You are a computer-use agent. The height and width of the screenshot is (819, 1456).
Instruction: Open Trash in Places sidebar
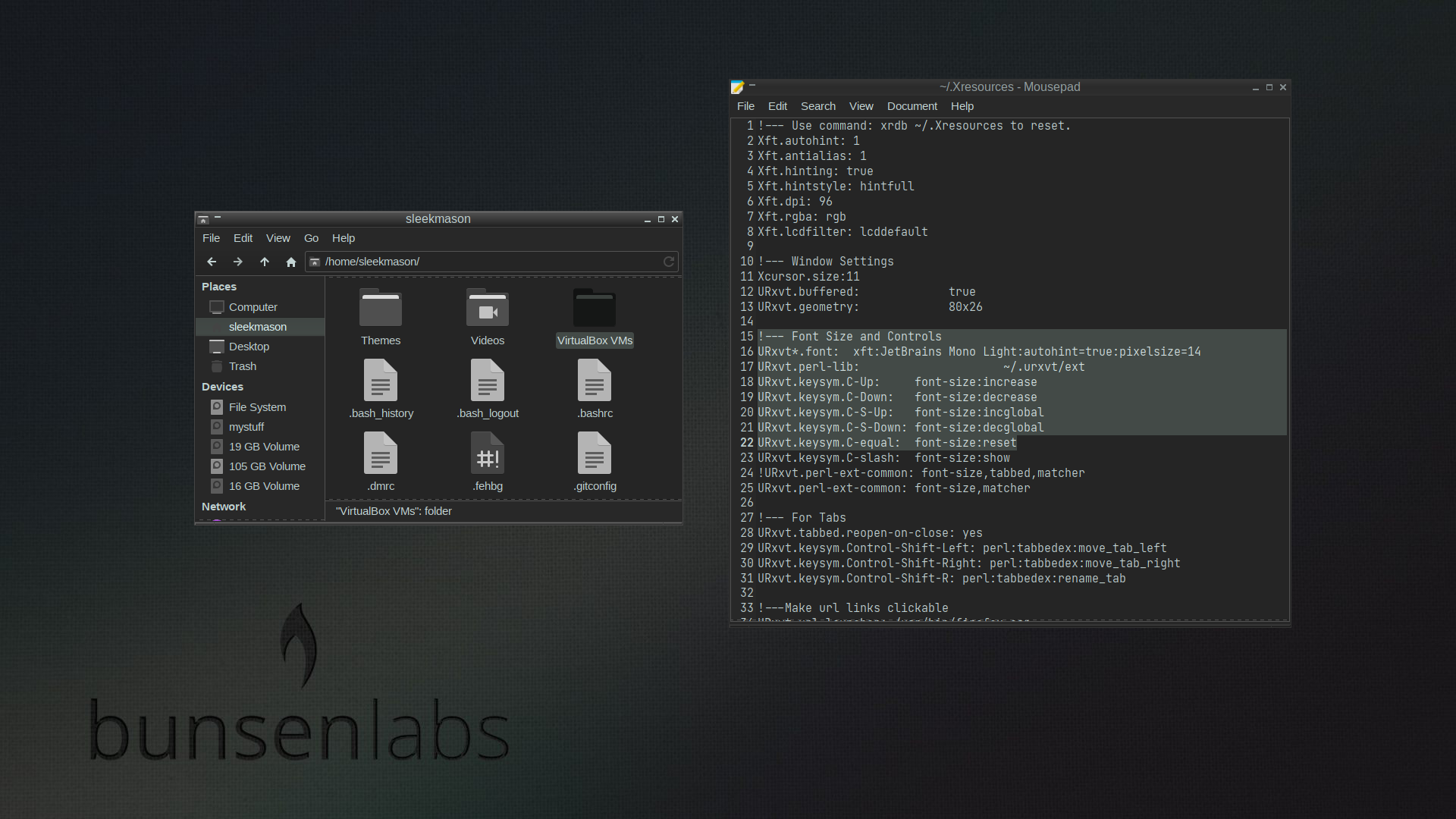pos(260,366)
